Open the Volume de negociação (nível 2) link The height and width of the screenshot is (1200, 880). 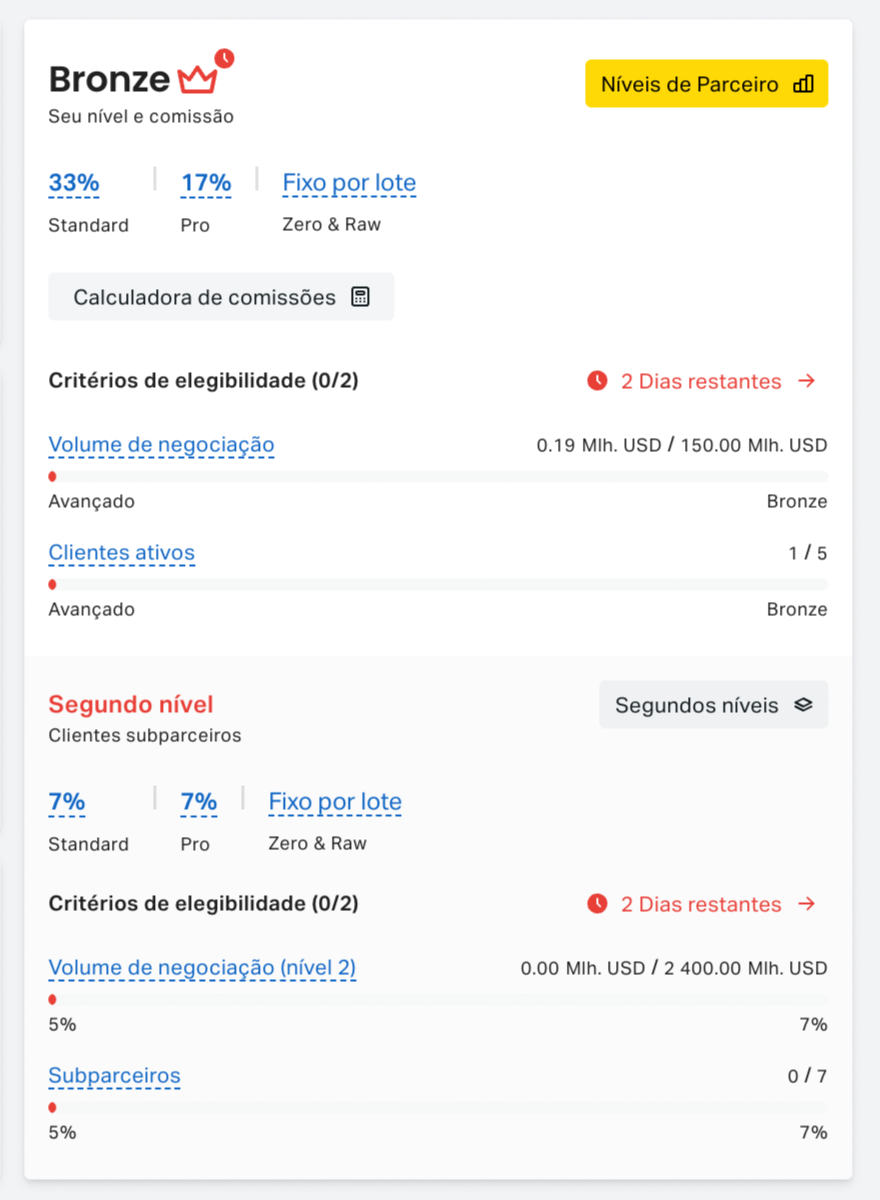(x=202, y=968)
